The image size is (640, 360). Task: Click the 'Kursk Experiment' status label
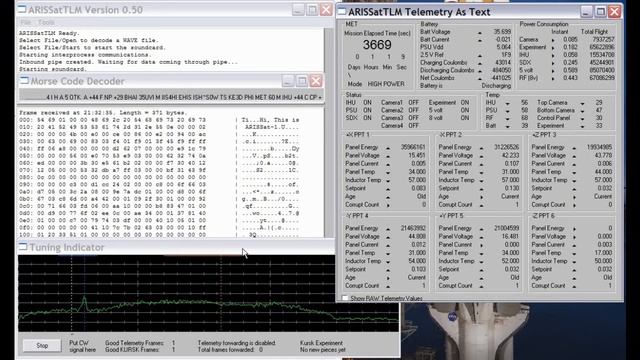321,343
